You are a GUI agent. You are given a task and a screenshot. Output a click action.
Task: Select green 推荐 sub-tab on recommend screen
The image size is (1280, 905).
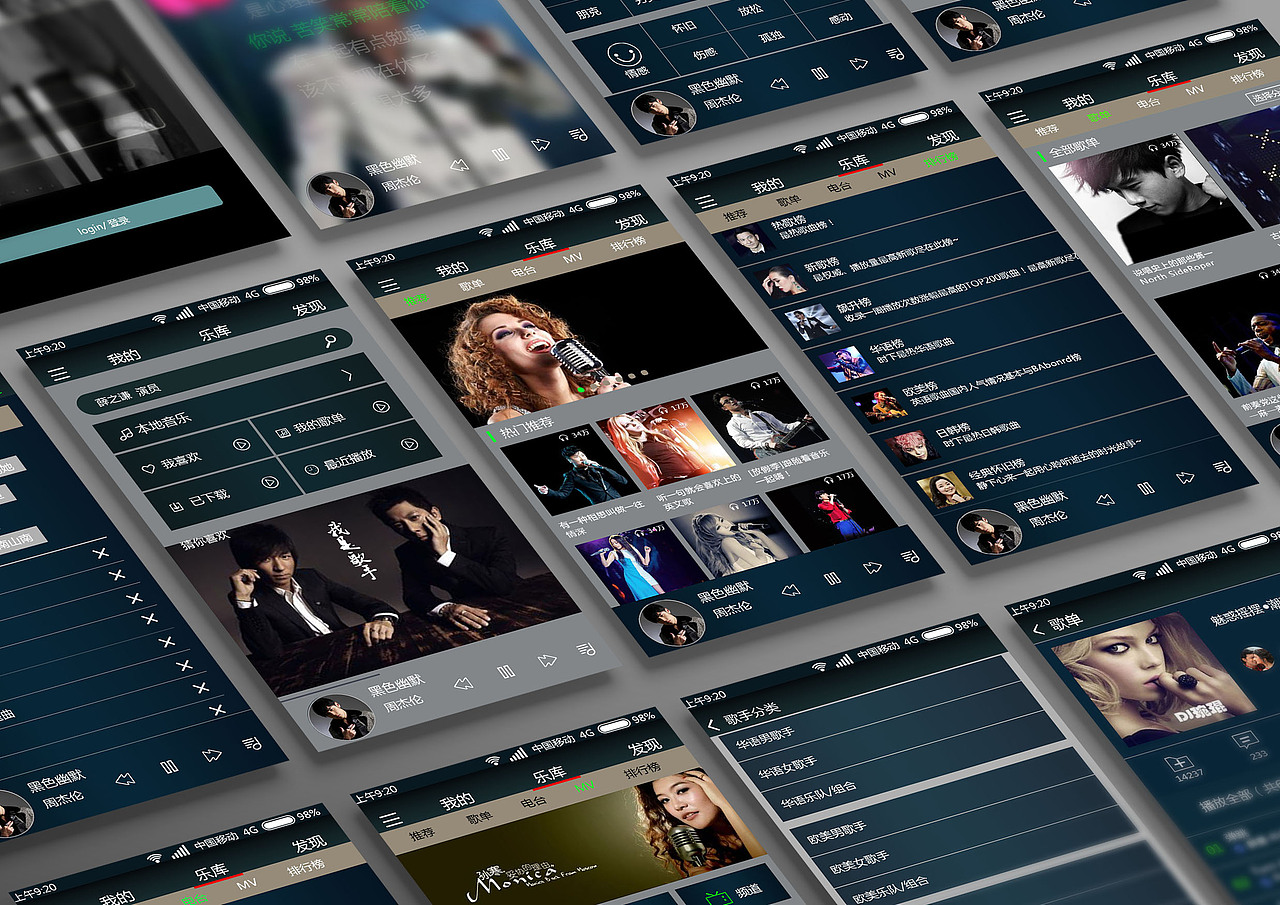(x=414, y=299)
